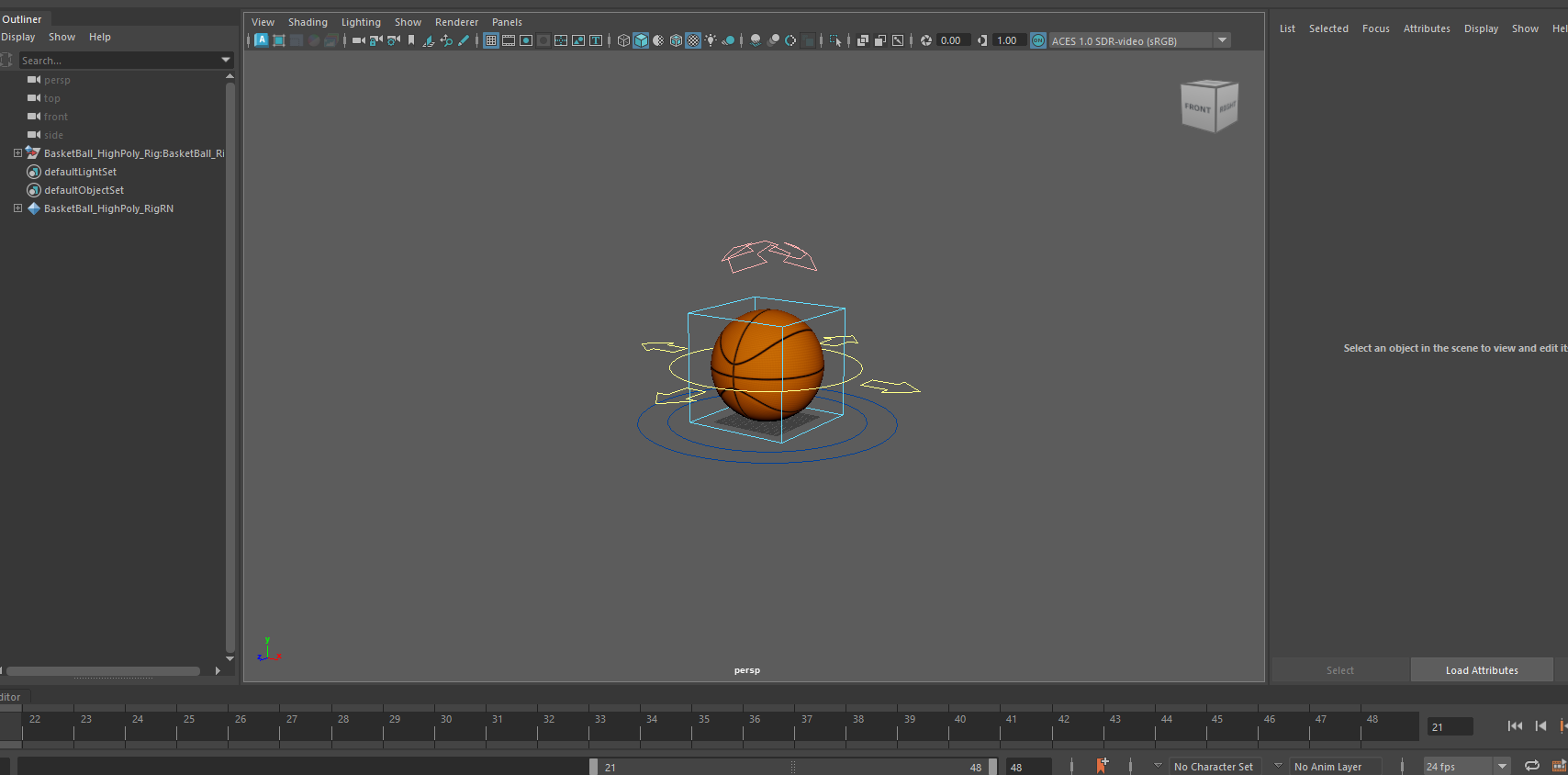Switch to wireframe shading
This screenshot has width=1568, height=775.
(x=623, y=40)
